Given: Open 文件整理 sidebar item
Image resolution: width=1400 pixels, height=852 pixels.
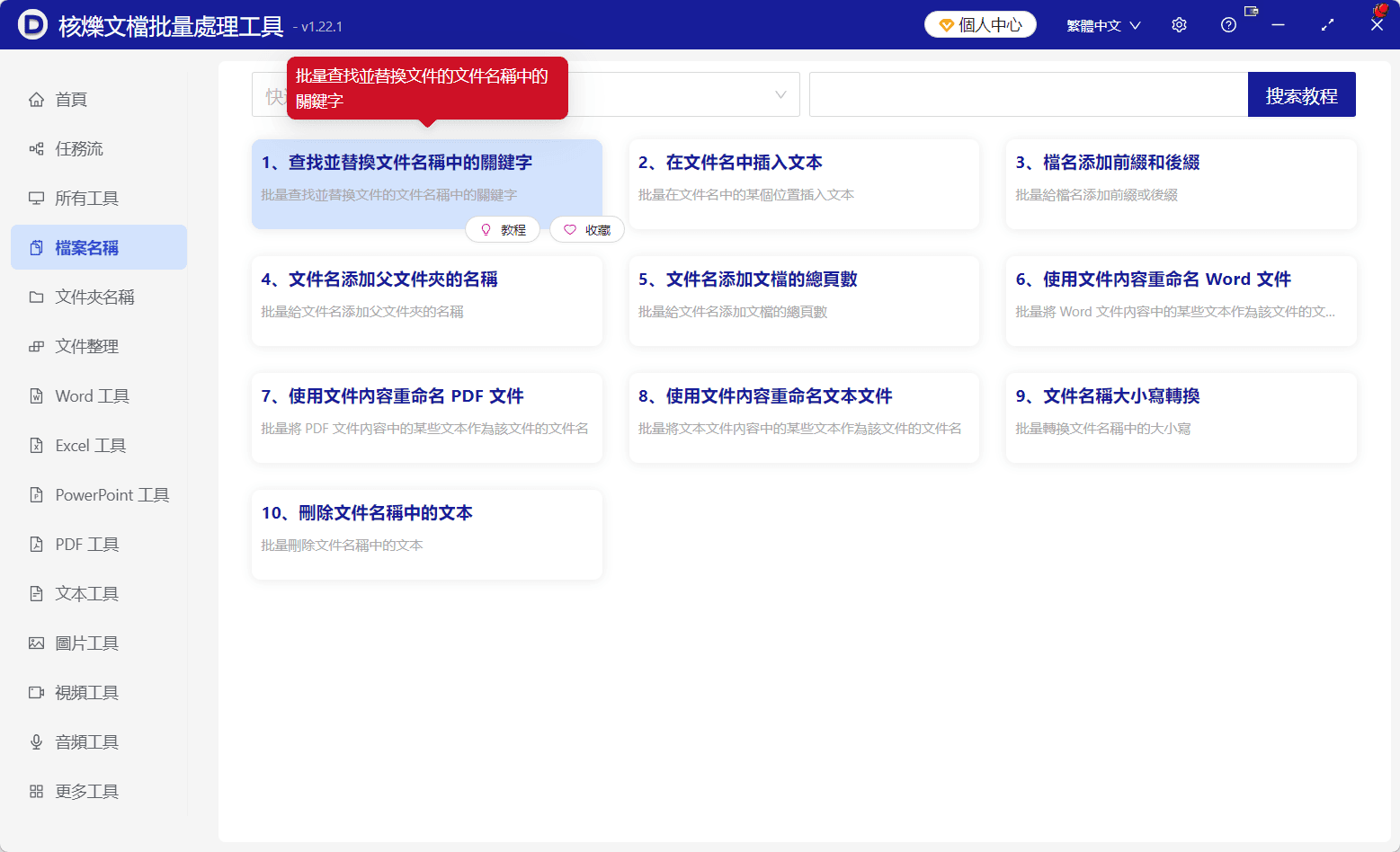Looking at the screenshot, I should point(99,347).
